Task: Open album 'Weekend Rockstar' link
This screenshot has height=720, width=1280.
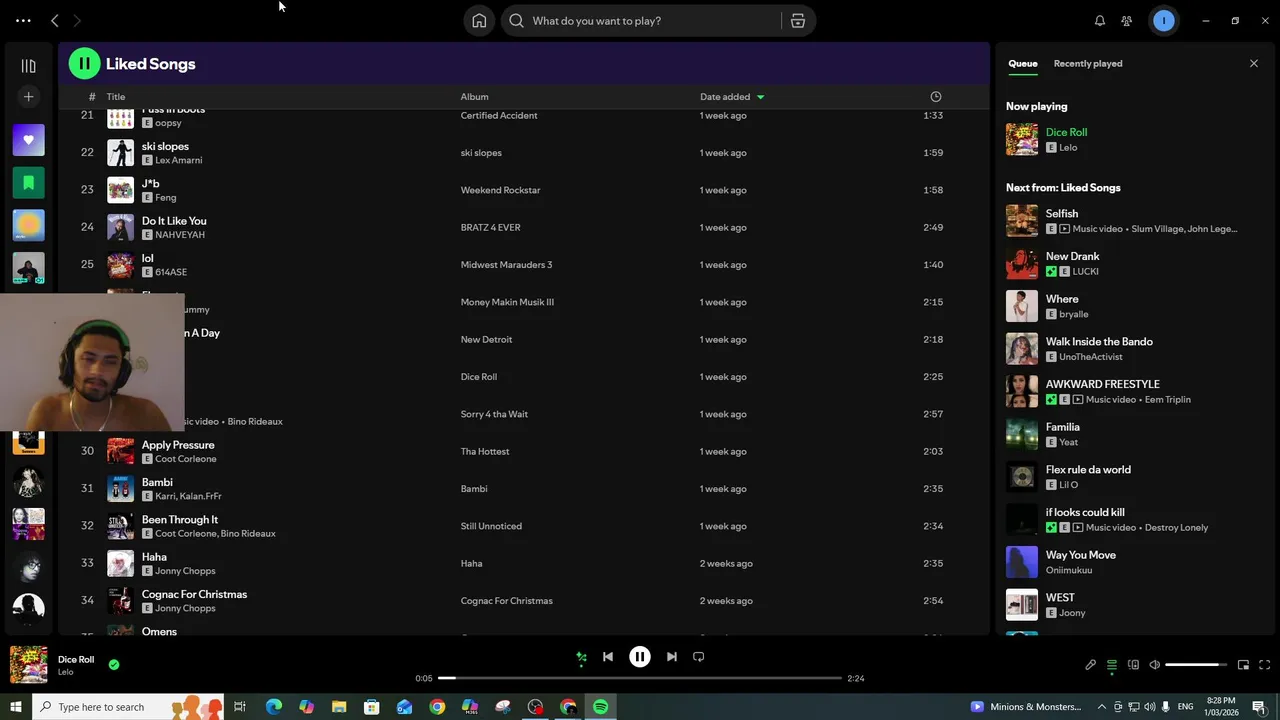Action: pyautogui.click(x=500, y=190)
